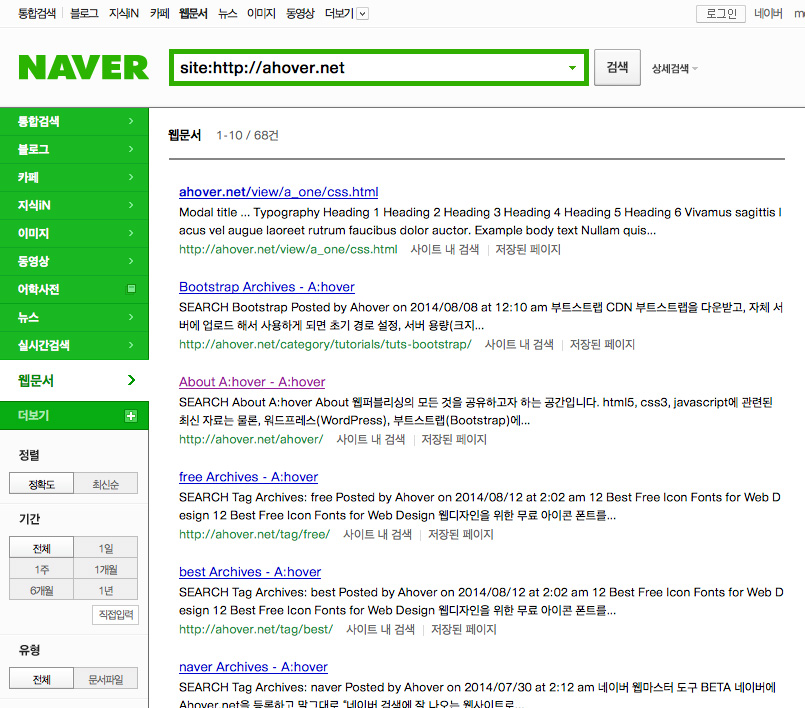Sort results by 정확도
Image resolution: width=805 pixels, height=708 pixels.
(x=42, y=484)
